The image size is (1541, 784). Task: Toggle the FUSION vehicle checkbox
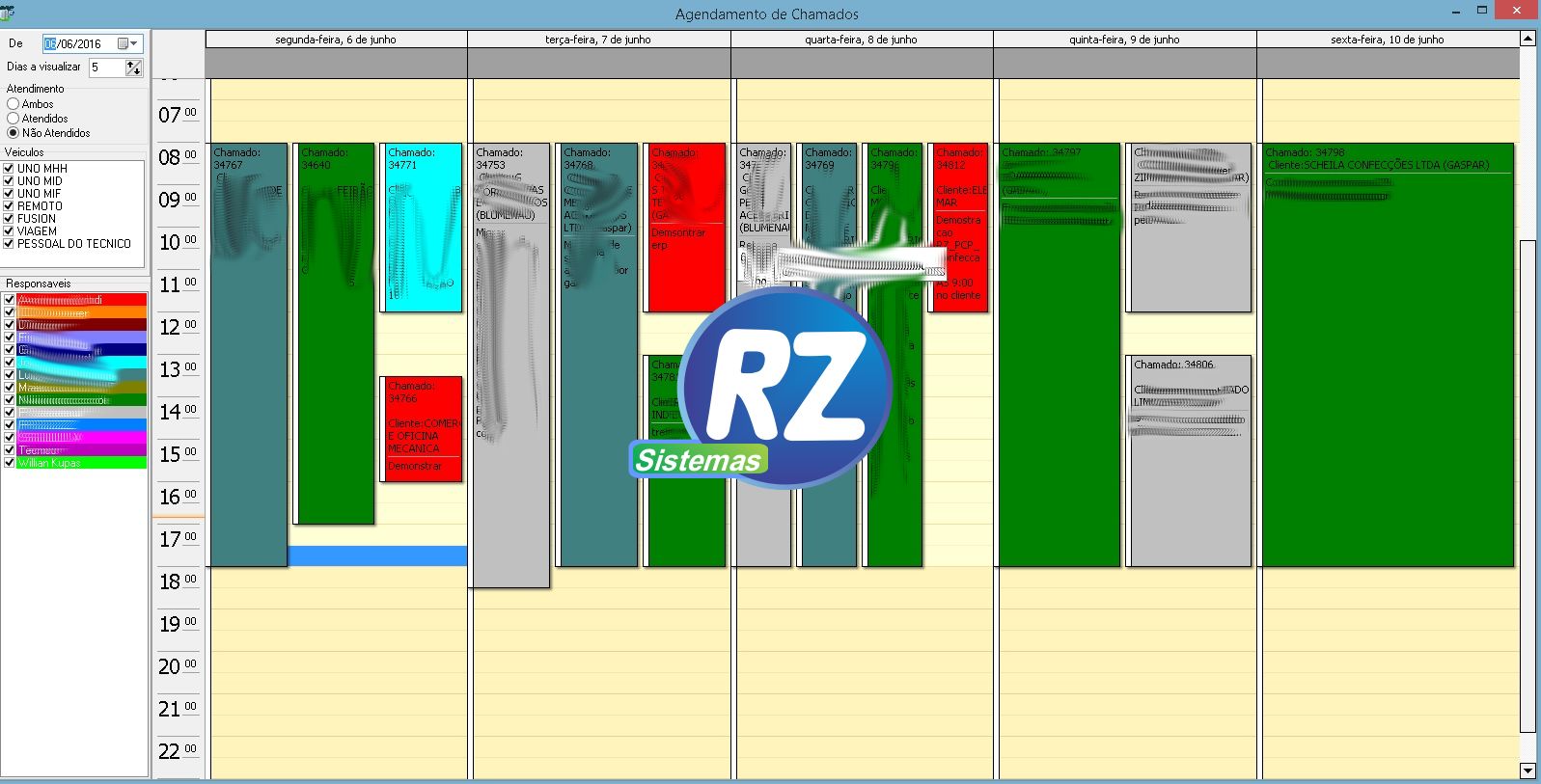click(x=9, y=218)
